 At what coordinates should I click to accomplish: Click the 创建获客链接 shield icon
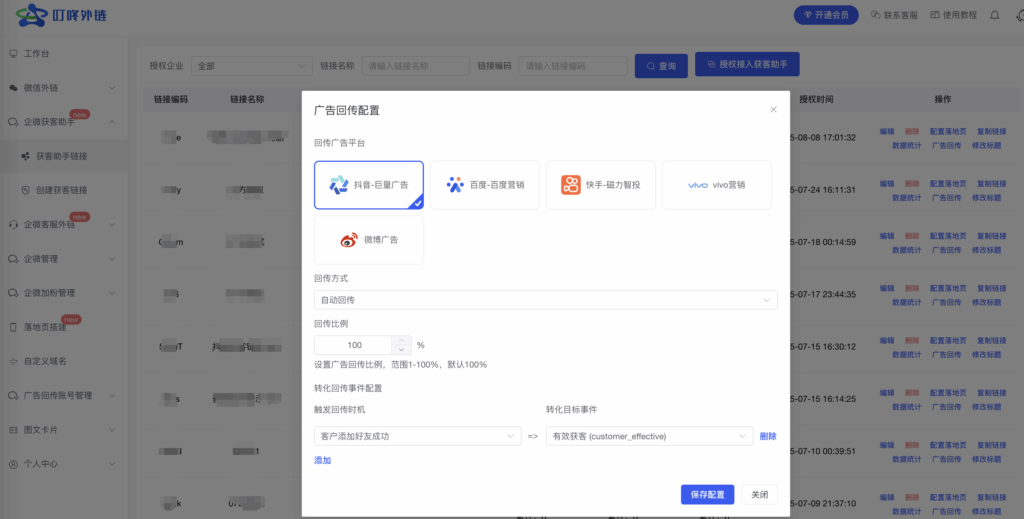tap(25, 190)
